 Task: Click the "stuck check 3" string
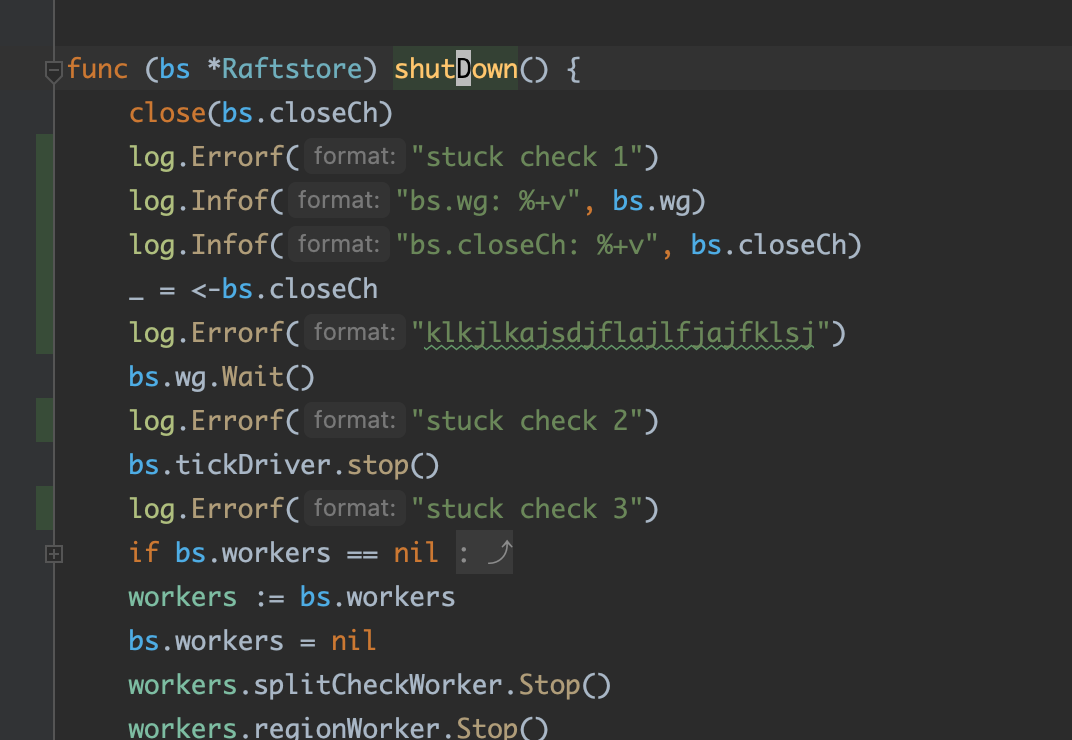pyautogui.click(x=526, y=509)
